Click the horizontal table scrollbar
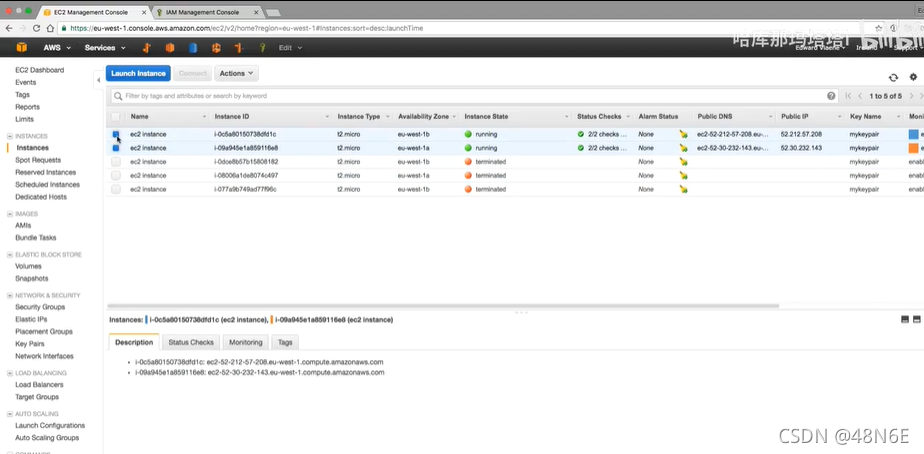The width and height of the screenshot is (924, 454). coord(443,305)
